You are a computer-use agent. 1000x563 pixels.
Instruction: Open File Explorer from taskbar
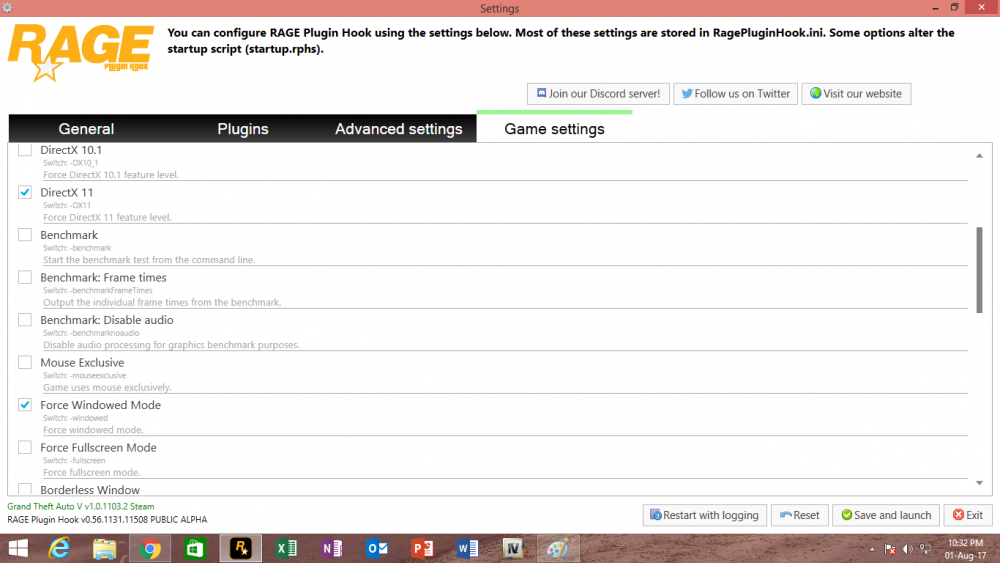pyautogui.click(x=105, y=548)
